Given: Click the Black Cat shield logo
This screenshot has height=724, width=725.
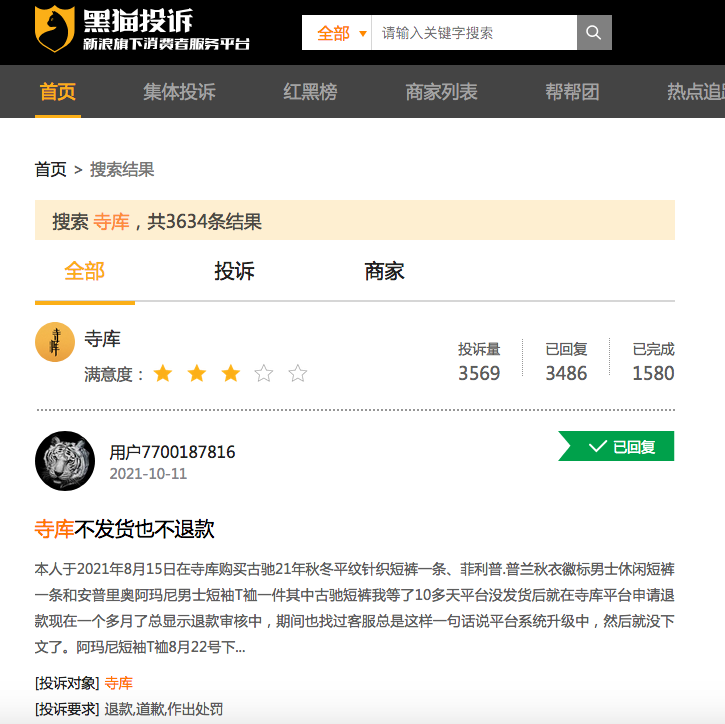Looking at the screenshot, I should (x=55, y=29).
